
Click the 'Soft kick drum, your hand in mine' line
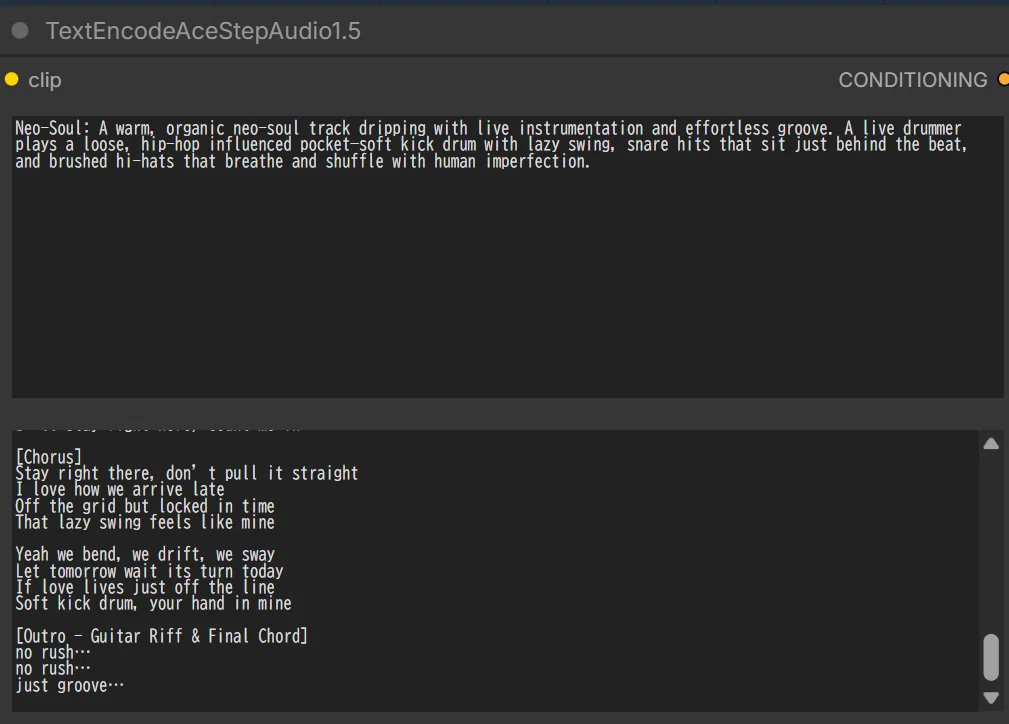153,603
